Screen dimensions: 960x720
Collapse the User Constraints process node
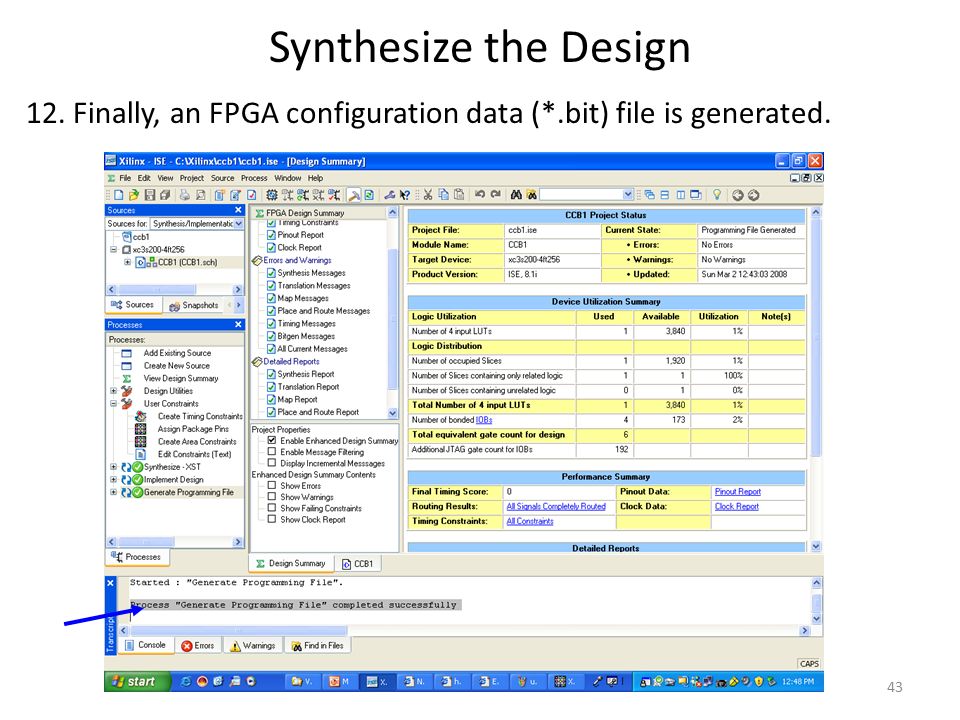113,403
